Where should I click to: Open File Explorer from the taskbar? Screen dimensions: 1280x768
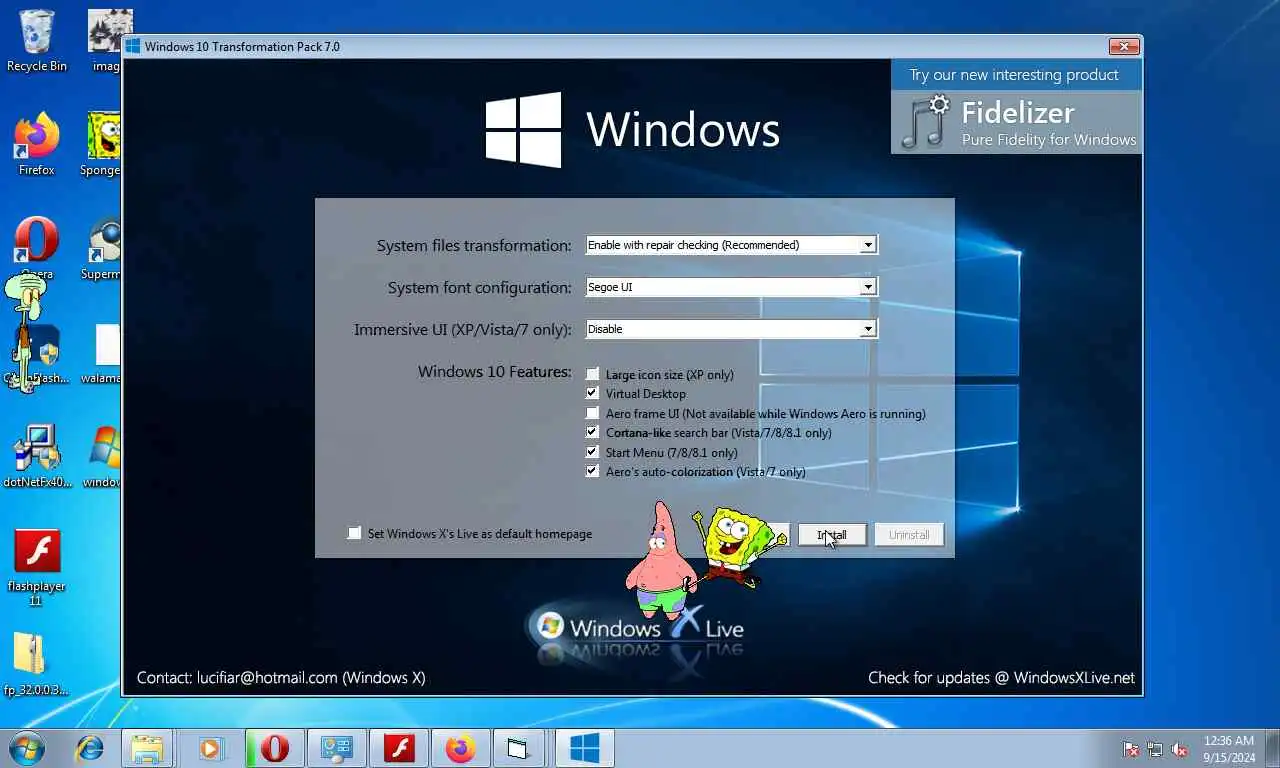[147, 748]
